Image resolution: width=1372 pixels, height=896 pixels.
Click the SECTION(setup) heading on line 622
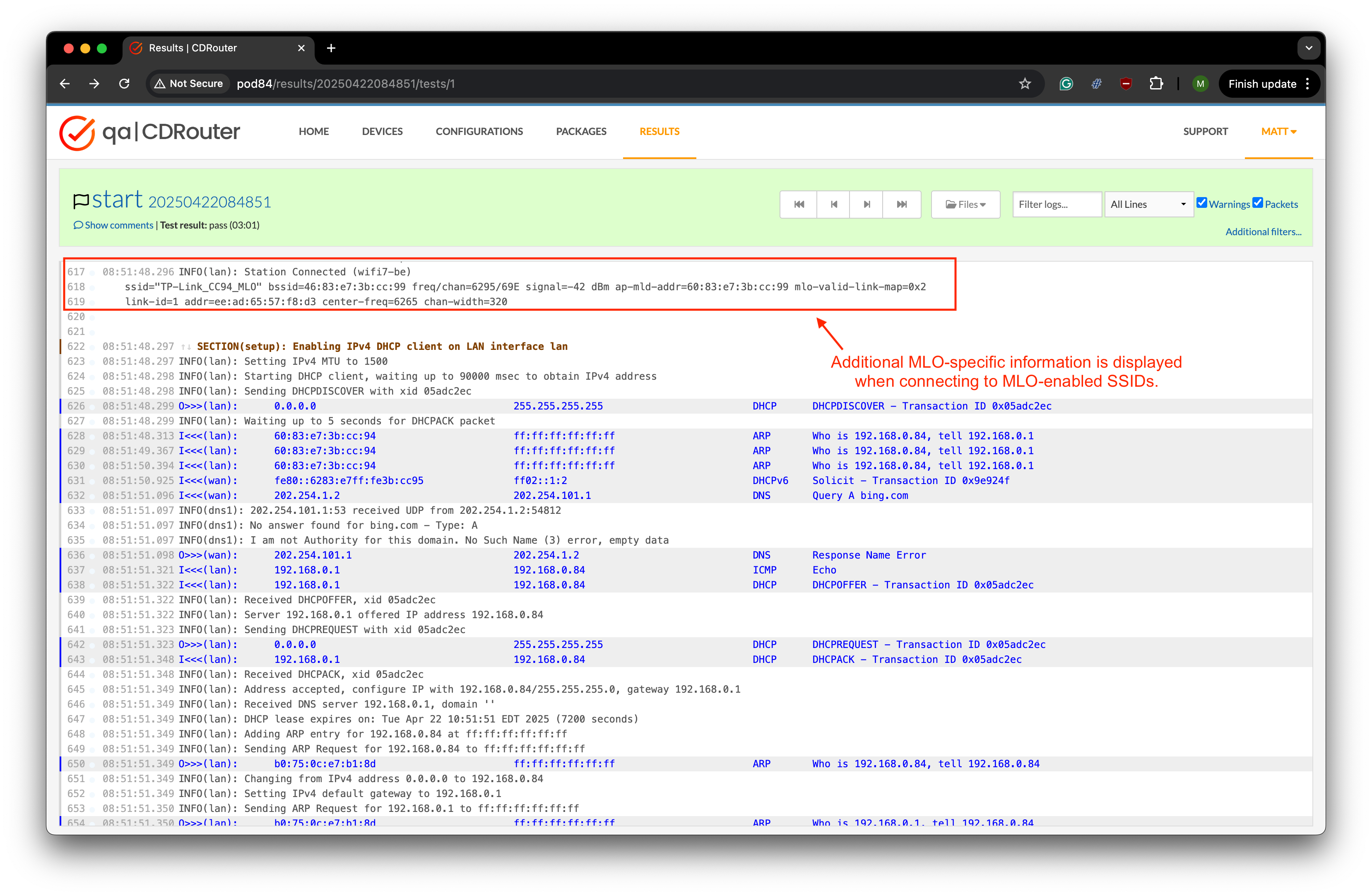pyautogui.click(x=382, y=347)
